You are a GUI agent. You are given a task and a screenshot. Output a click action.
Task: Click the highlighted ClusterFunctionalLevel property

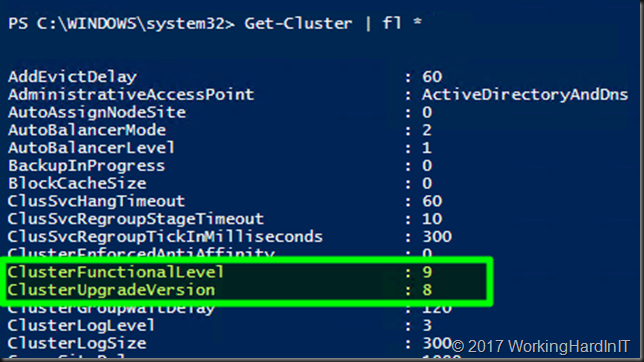point(115,272)
